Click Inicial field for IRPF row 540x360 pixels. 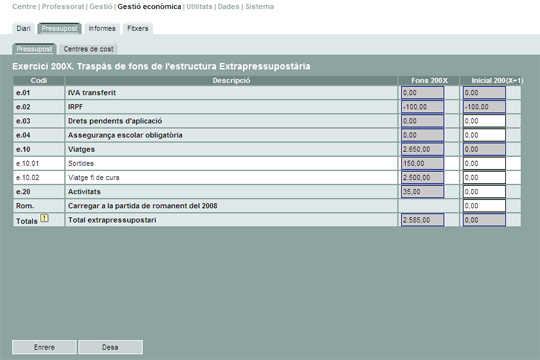pyautogui.click(x=484, y=107)
